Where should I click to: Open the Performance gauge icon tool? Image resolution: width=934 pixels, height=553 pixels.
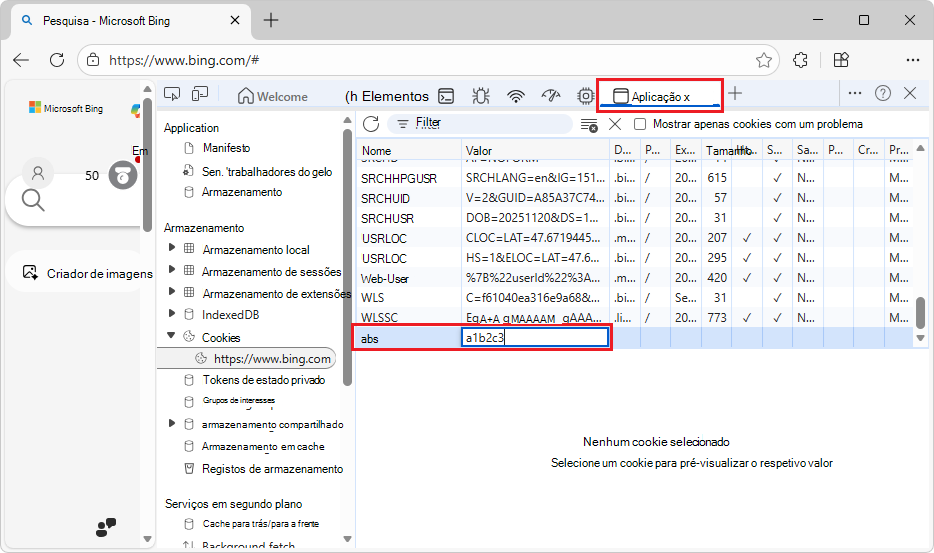coord(551,95)
